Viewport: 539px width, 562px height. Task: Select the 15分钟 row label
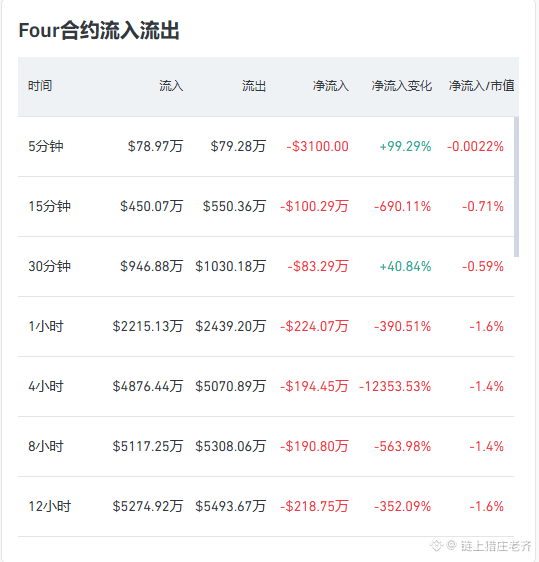click(x=49, y=206)
